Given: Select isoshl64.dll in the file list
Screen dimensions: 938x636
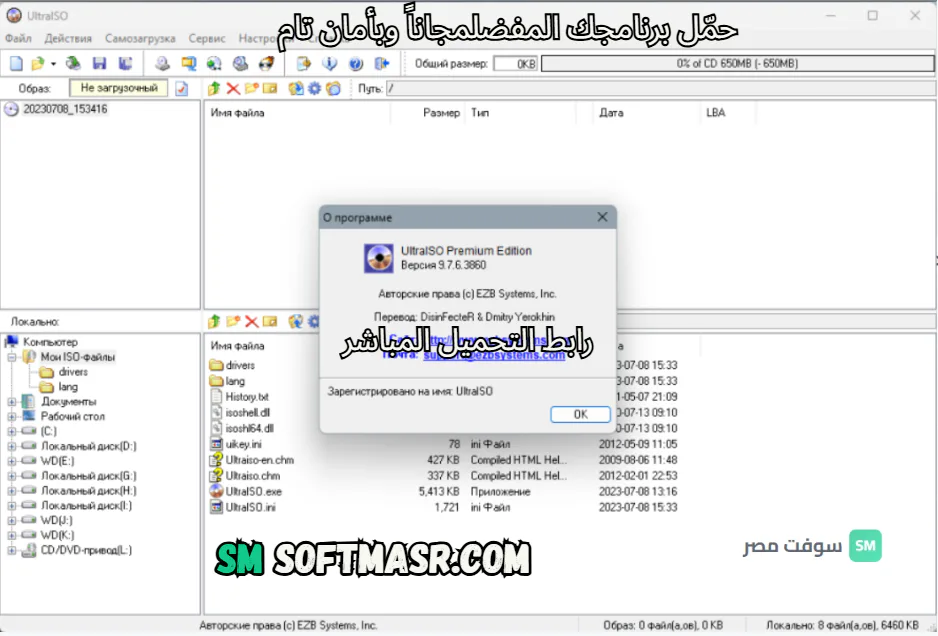Looking at the screenshot, I should click(249, 428).
